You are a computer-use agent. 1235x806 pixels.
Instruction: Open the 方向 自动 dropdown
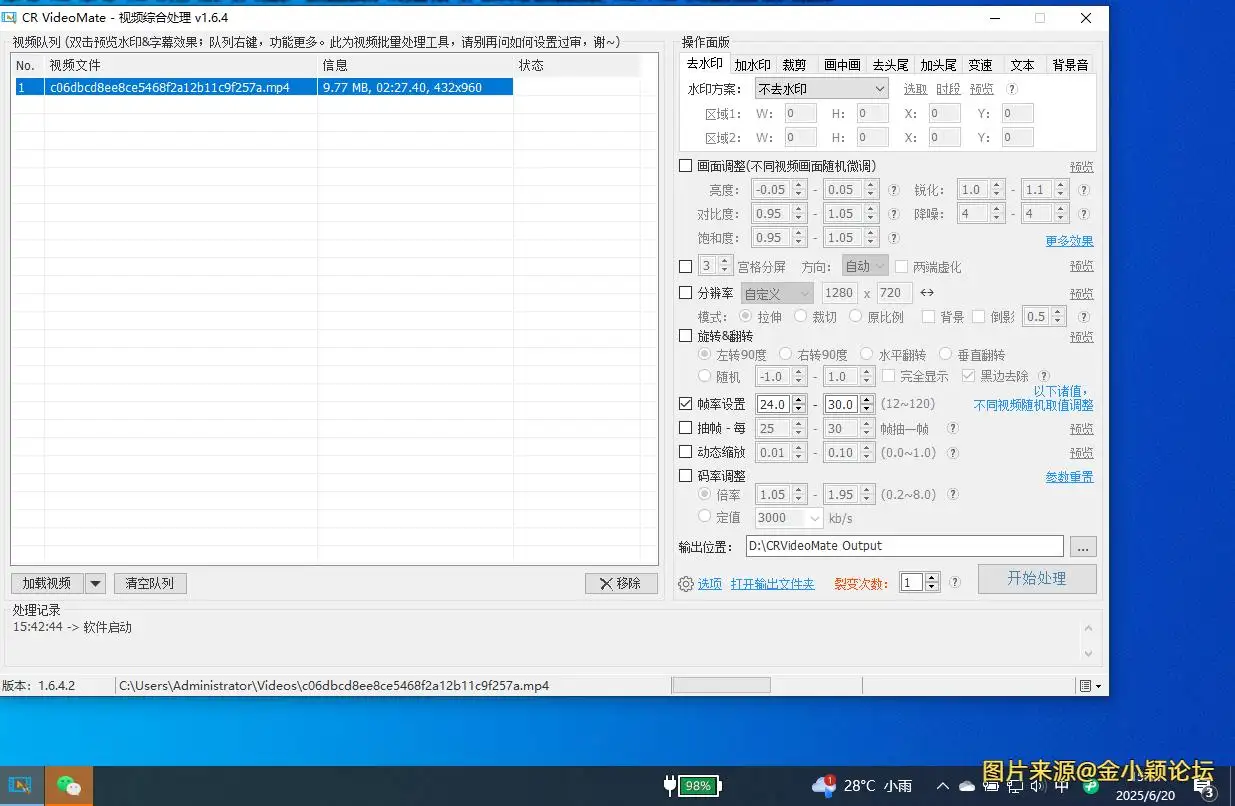(x=864, y=266)
